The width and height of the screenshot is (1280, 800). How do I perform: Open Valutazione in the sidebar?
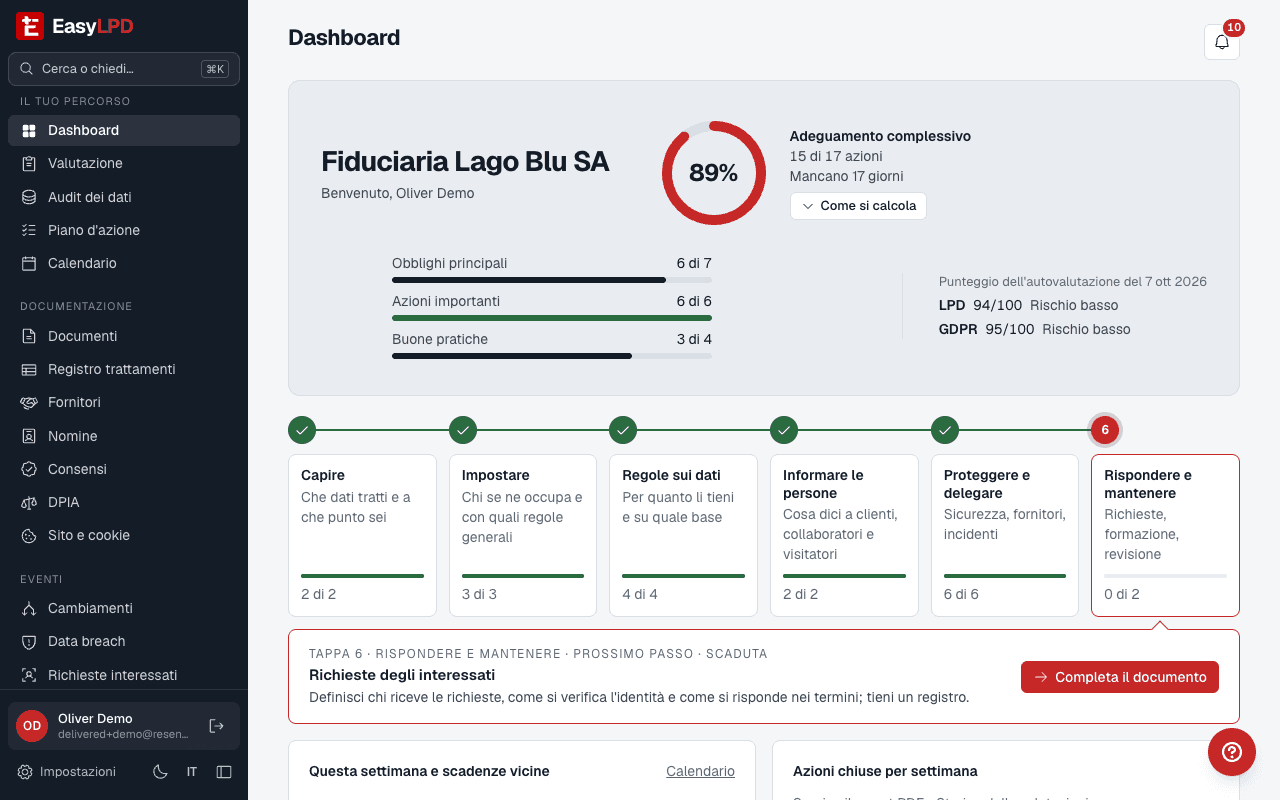124,163
